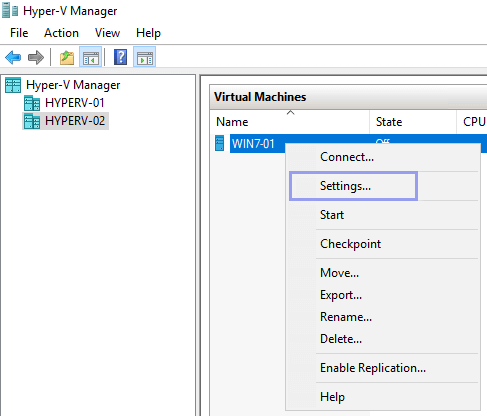Click the WIN7-01 virtual machine icon
The image size is (487, 416).
click(220, 143)
